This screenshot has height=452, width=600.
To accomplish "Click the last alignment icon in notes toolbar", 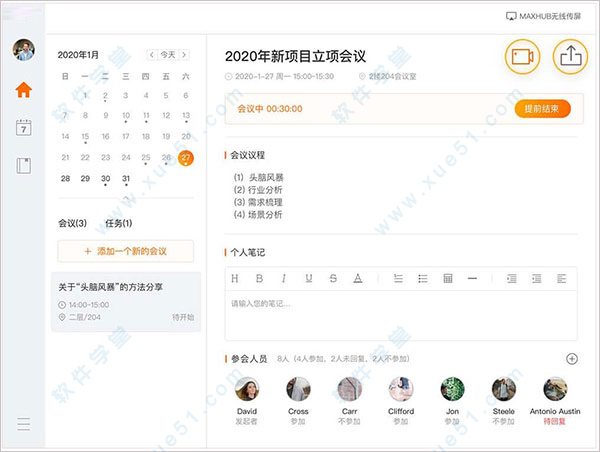I will [x=561, y=279].
